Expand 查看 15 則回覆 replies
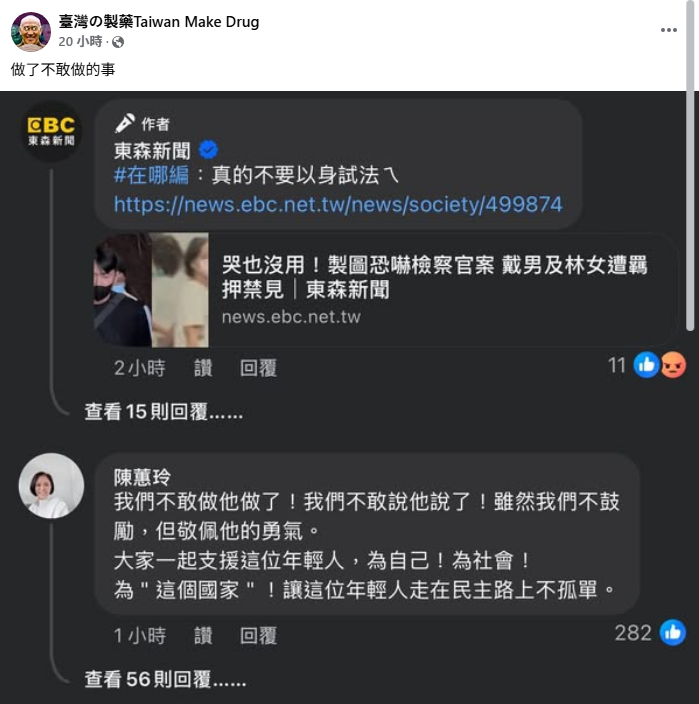Image resolution: width=699 pixels, height=704 pixels. 163,411
